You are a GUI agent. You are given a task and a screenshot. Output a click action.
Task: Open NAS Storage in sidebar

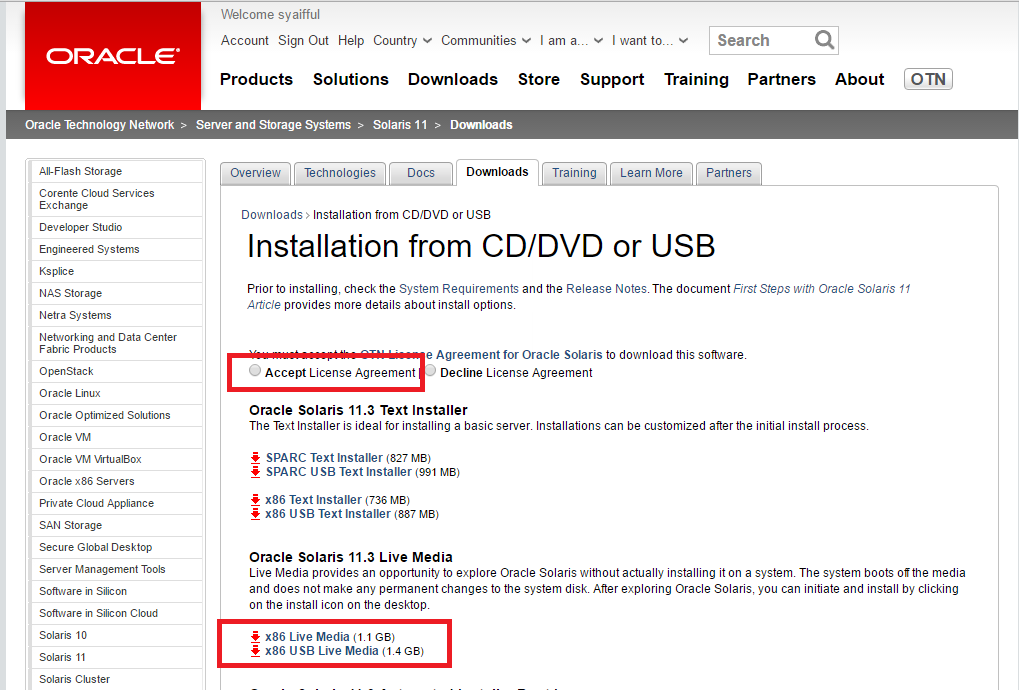116,294
